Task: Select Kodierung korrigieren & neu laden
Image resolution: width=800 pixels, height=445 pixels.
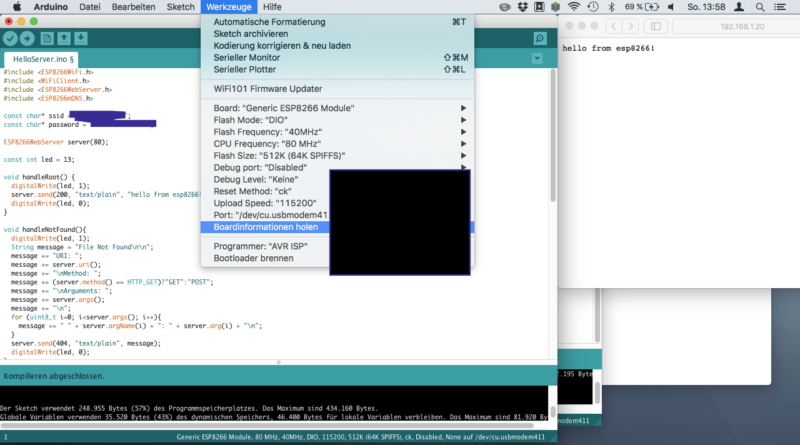Action: coord(337,45)
